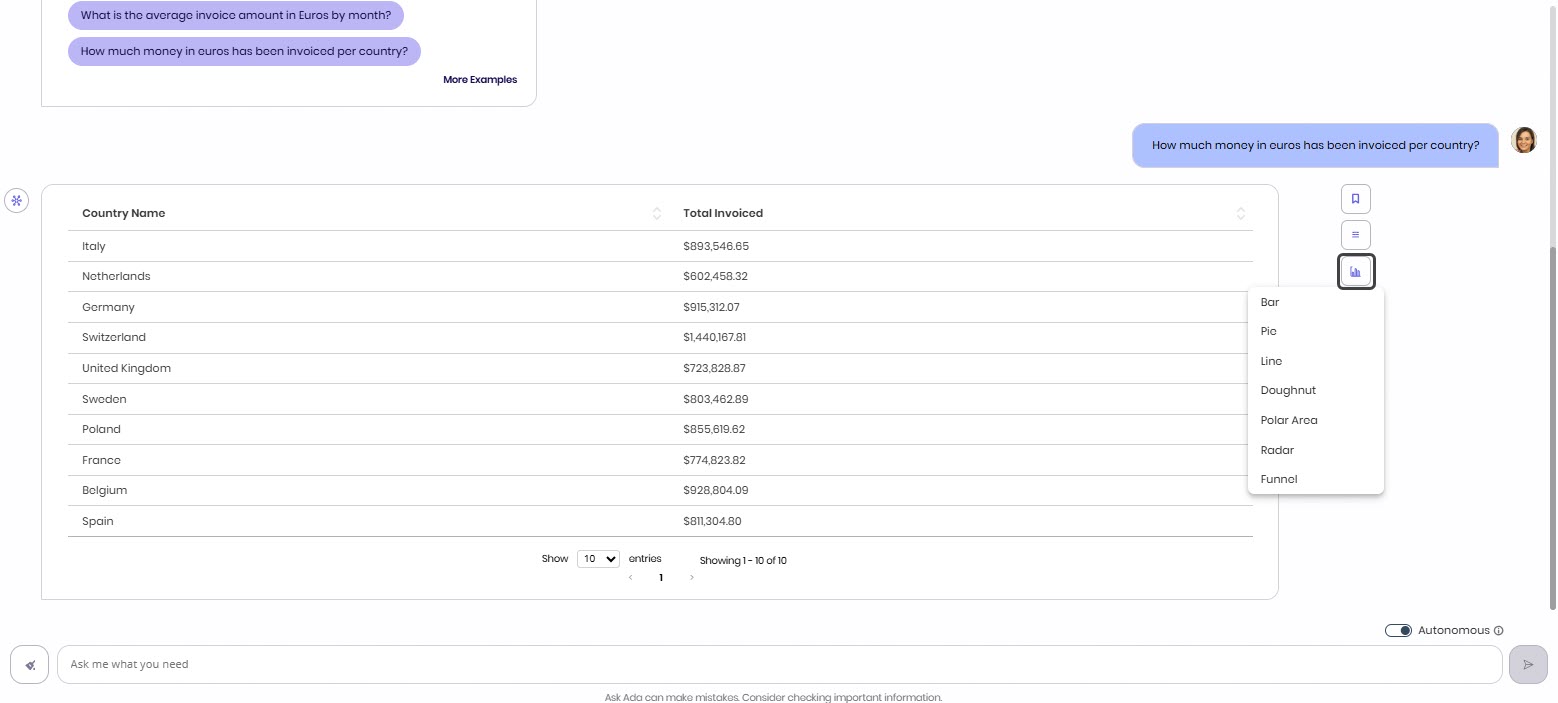The width and height of the screenshot is (1558, 703).
Task: Click the info icon next to Autonomous
Action: [1498, 631]
